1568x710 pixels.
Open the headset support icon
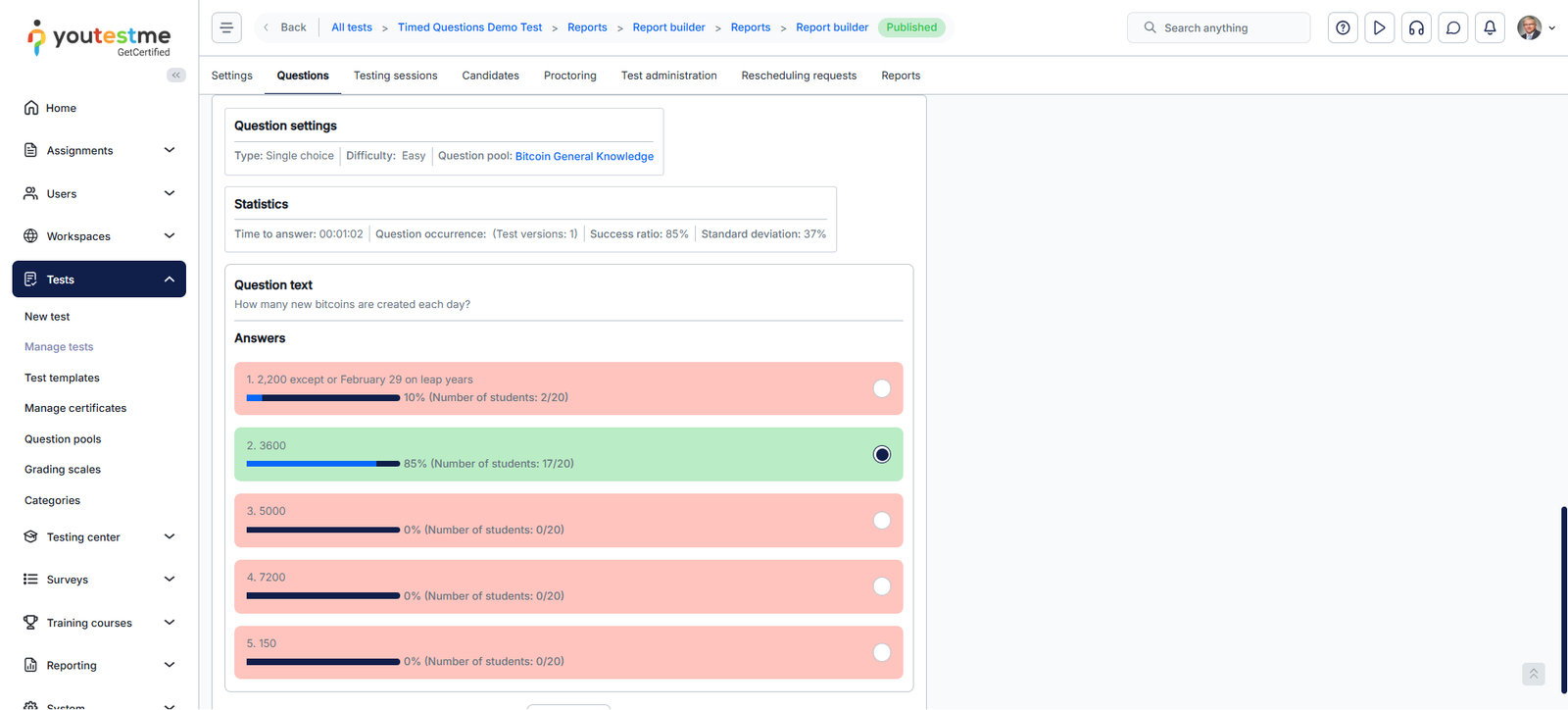[1416, 27]
